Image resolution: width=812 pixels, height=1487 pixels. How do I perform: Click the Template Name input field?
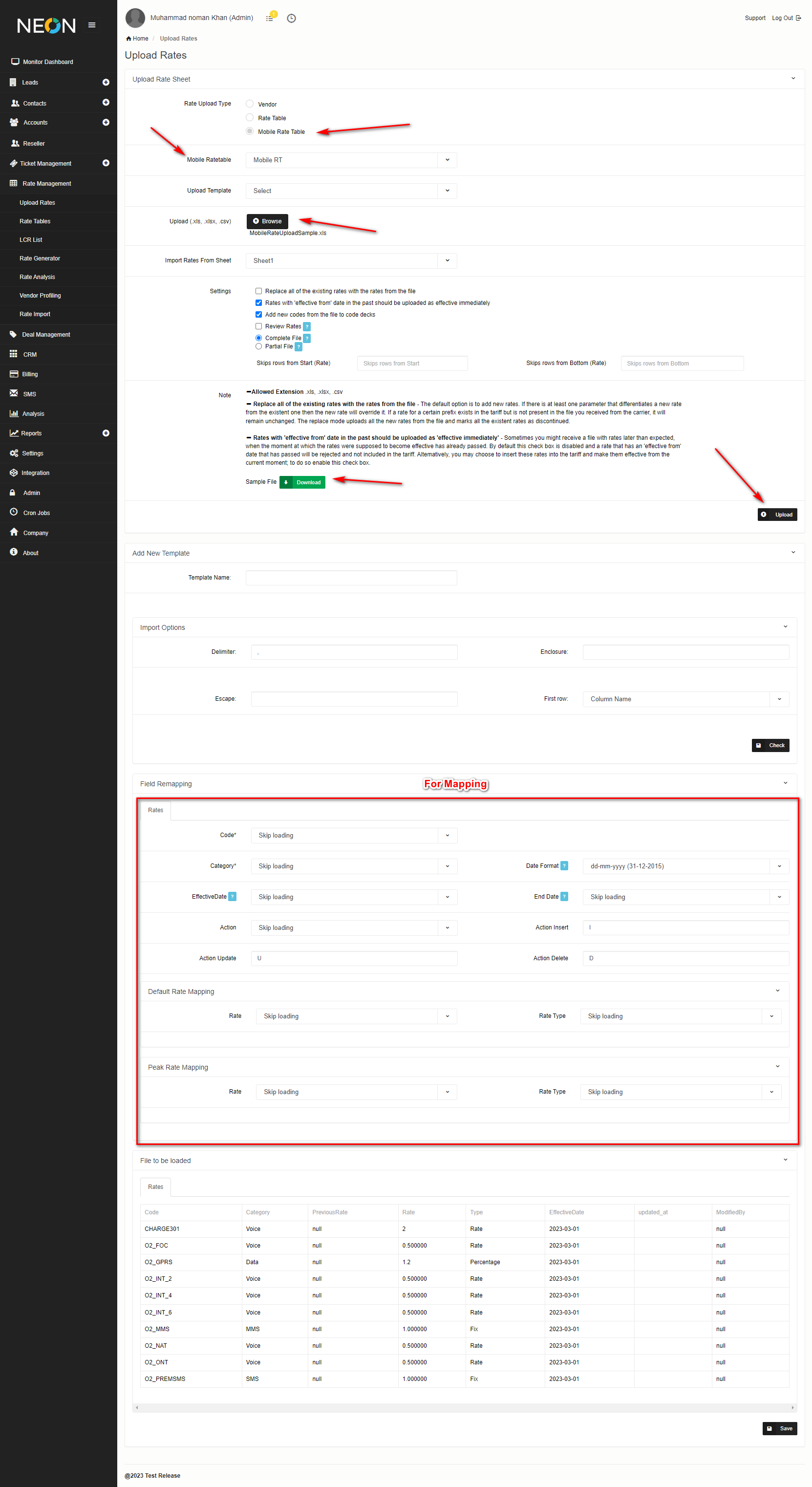tap(351, 578)
